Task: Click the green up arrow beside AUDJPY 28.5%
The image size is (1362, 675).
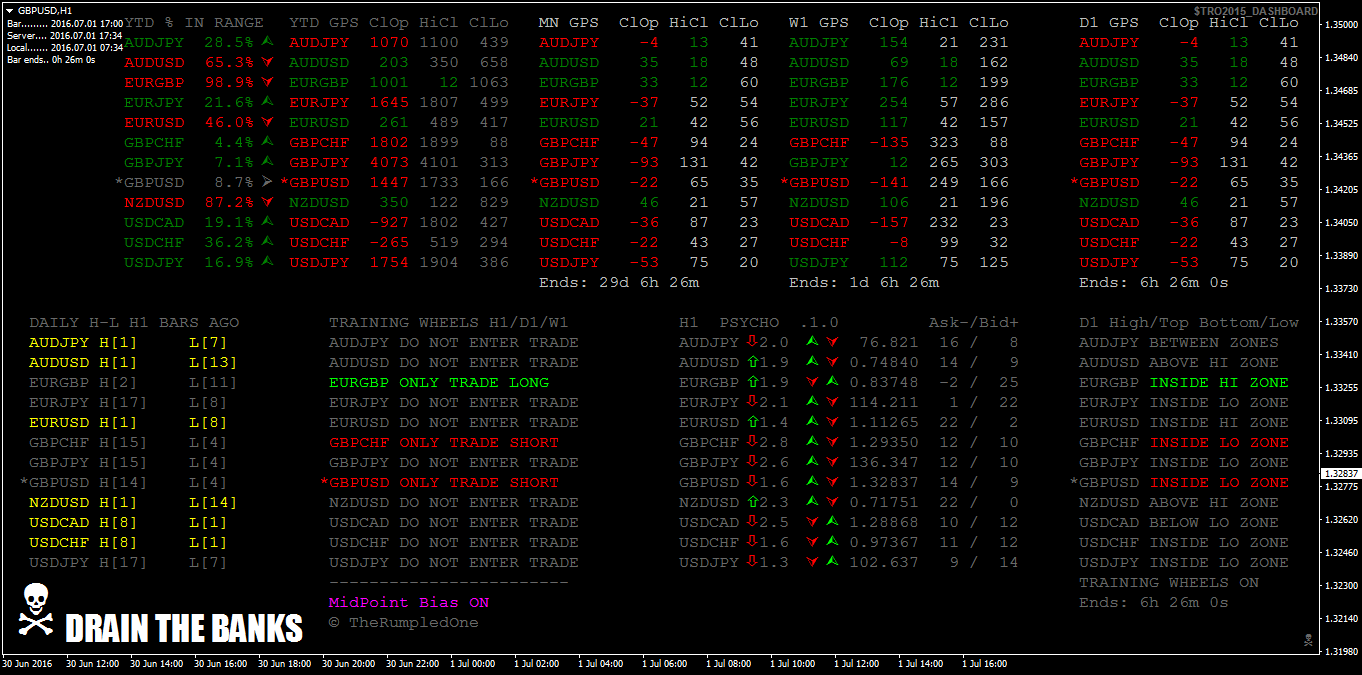Action: (x=267, y=42)
